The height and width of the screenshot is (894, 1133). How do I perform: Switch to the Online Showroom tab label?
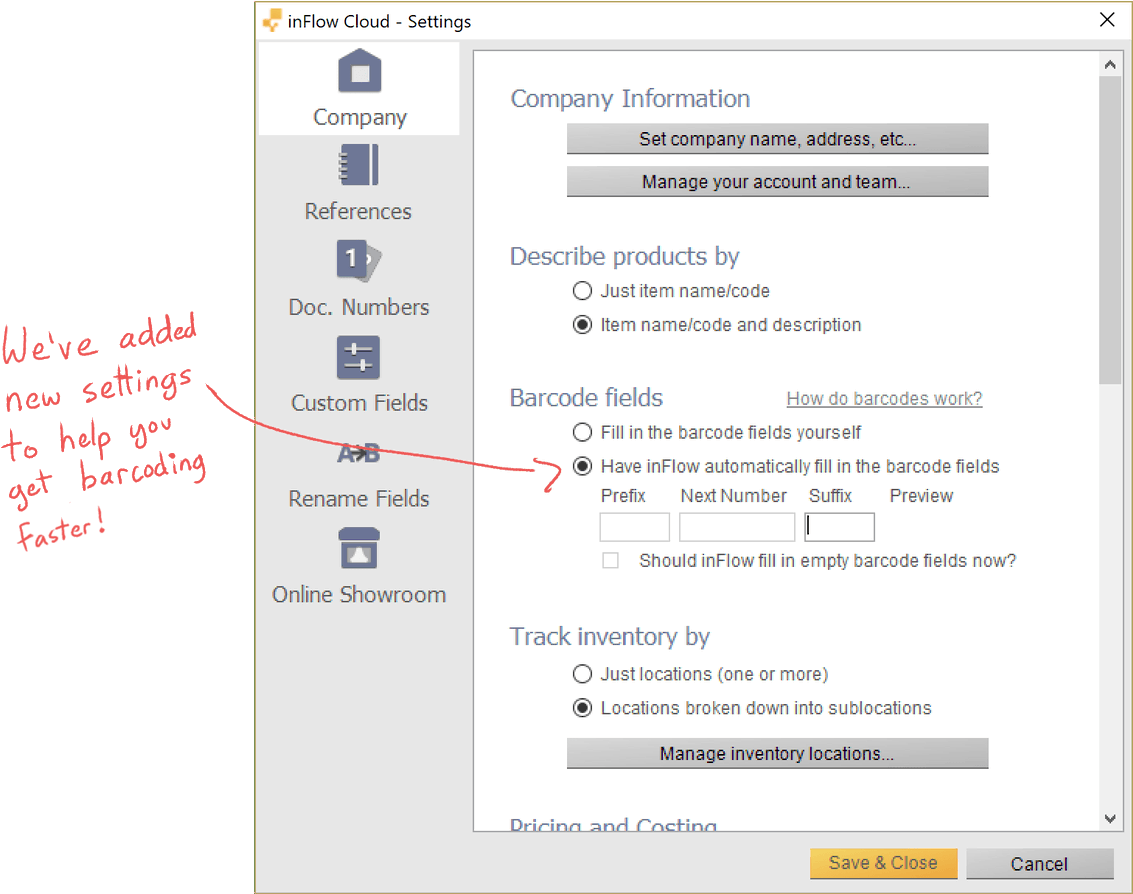359,594
